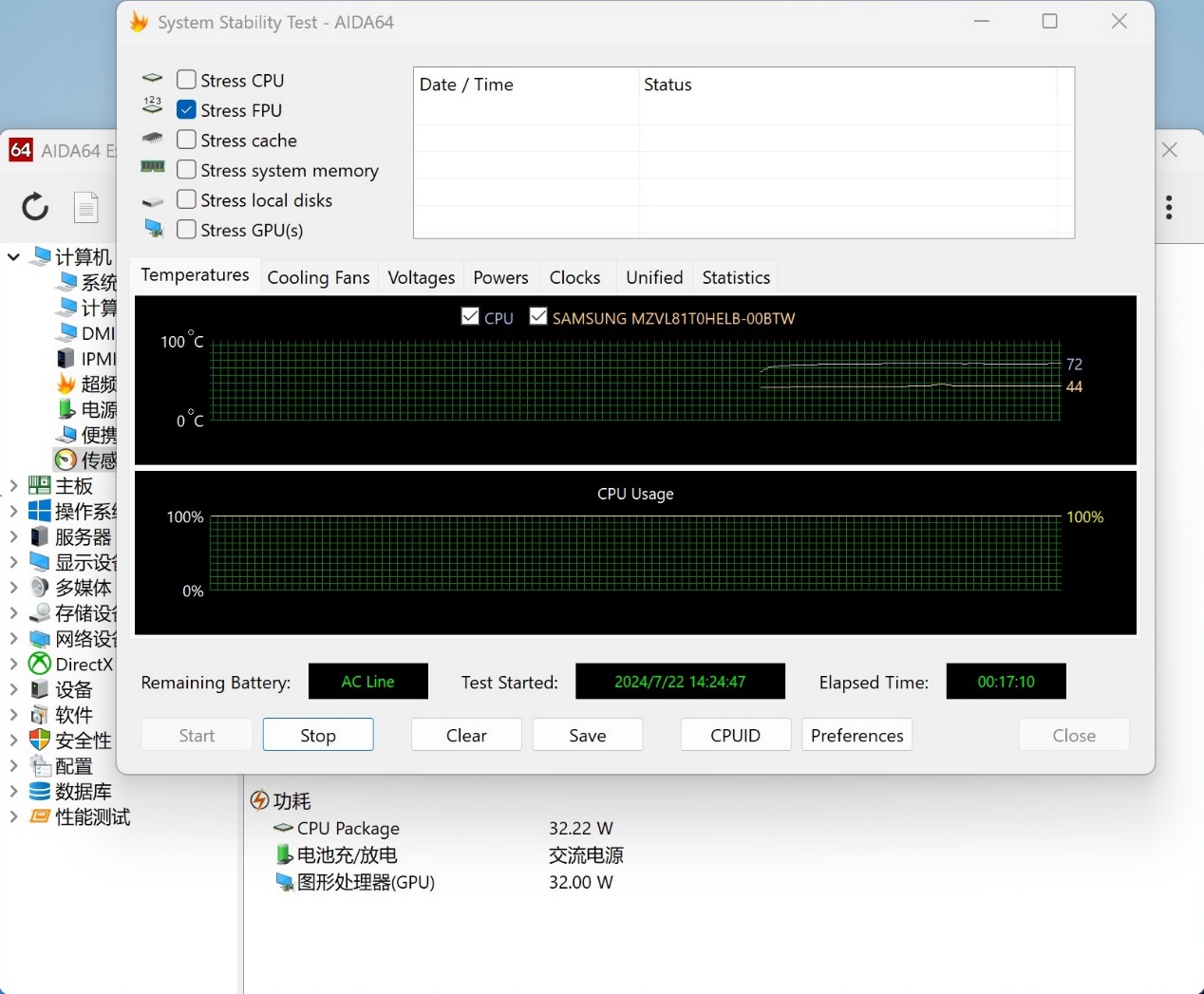Expand the 数据库 tree node
Image resolution: width=1204 pixels, height=994 pixels.
click(13, 791)
